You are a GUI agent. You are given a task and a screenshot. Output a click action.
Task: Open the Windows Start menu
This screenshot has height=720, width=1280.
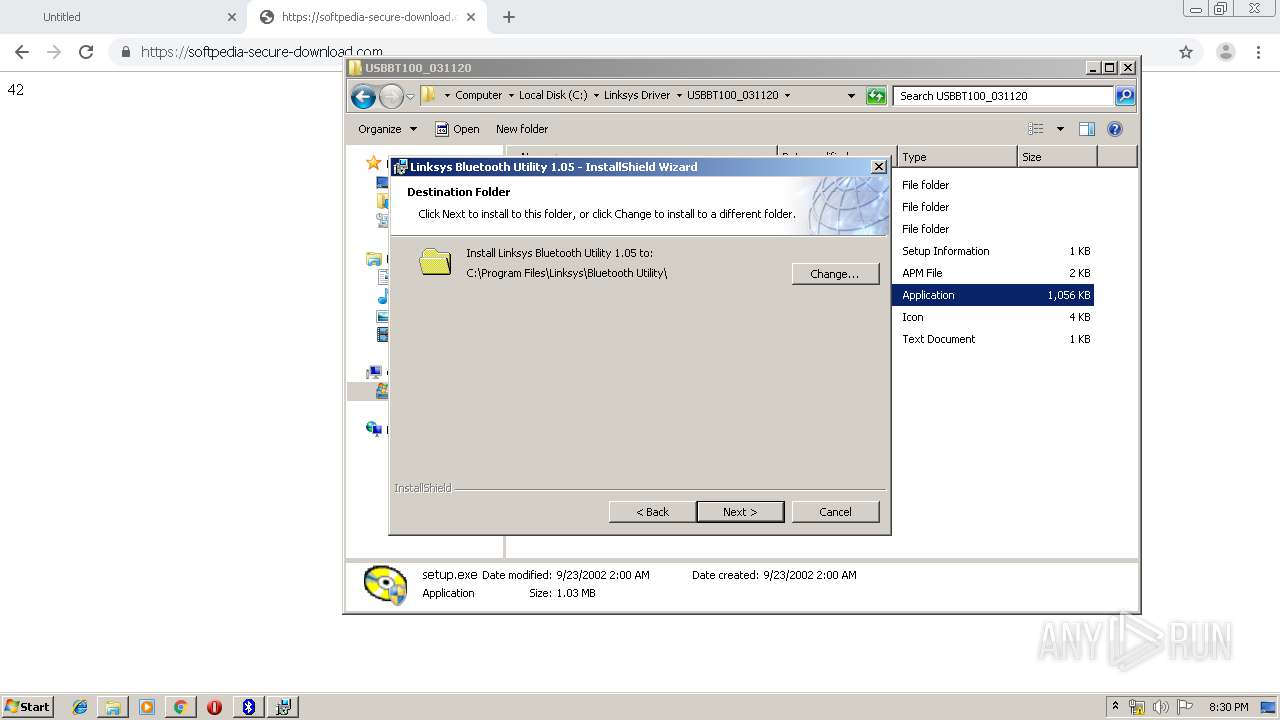27,706
